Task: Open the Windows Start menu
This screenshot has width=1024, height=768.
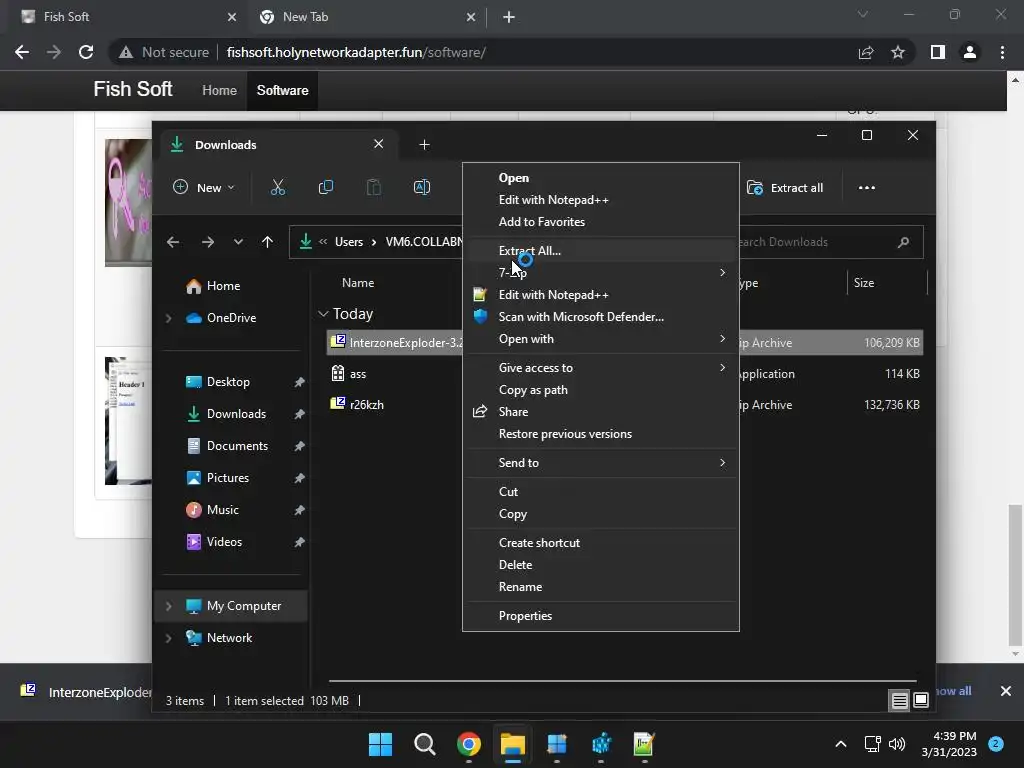Action: 380,744
